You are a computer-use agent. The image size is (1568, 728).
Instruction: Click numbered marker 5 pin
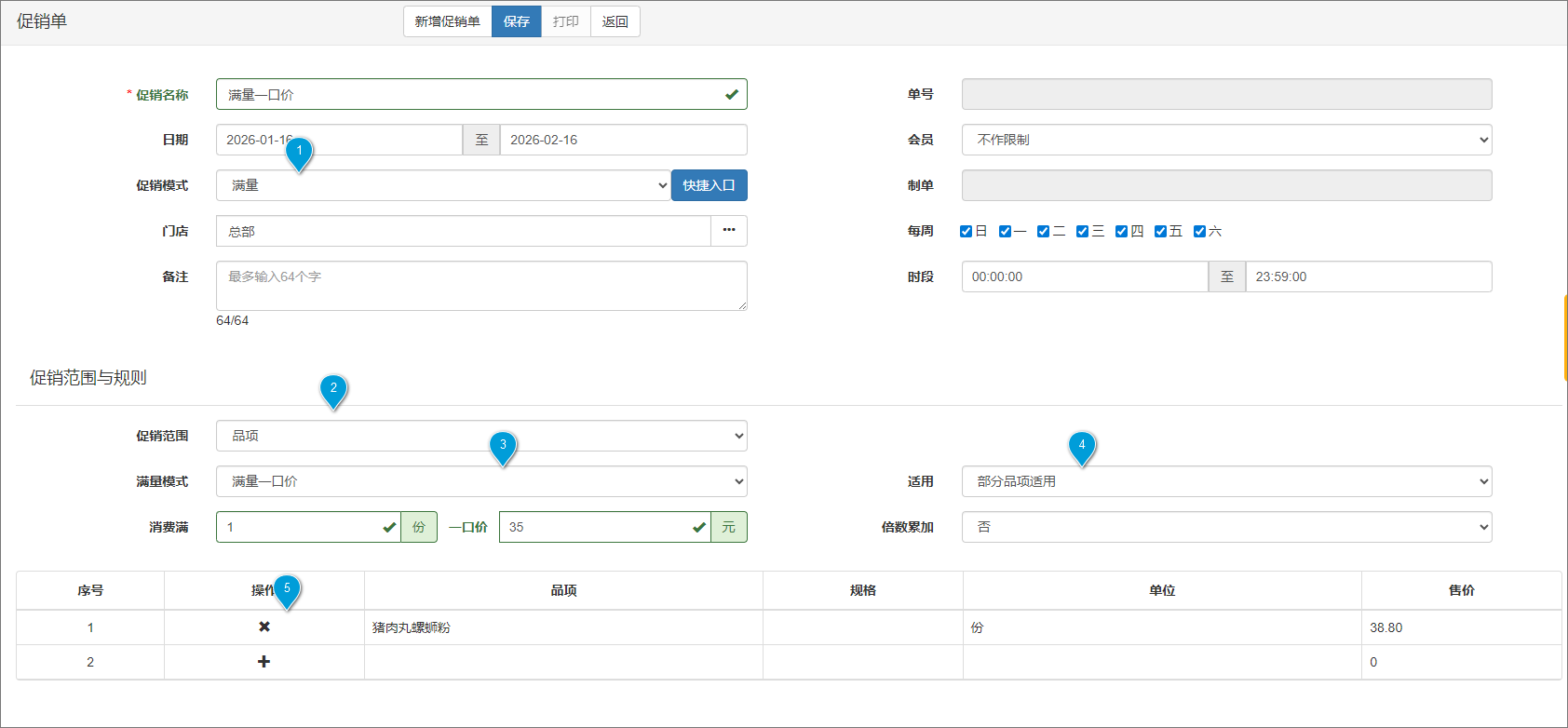click(287, 590)
